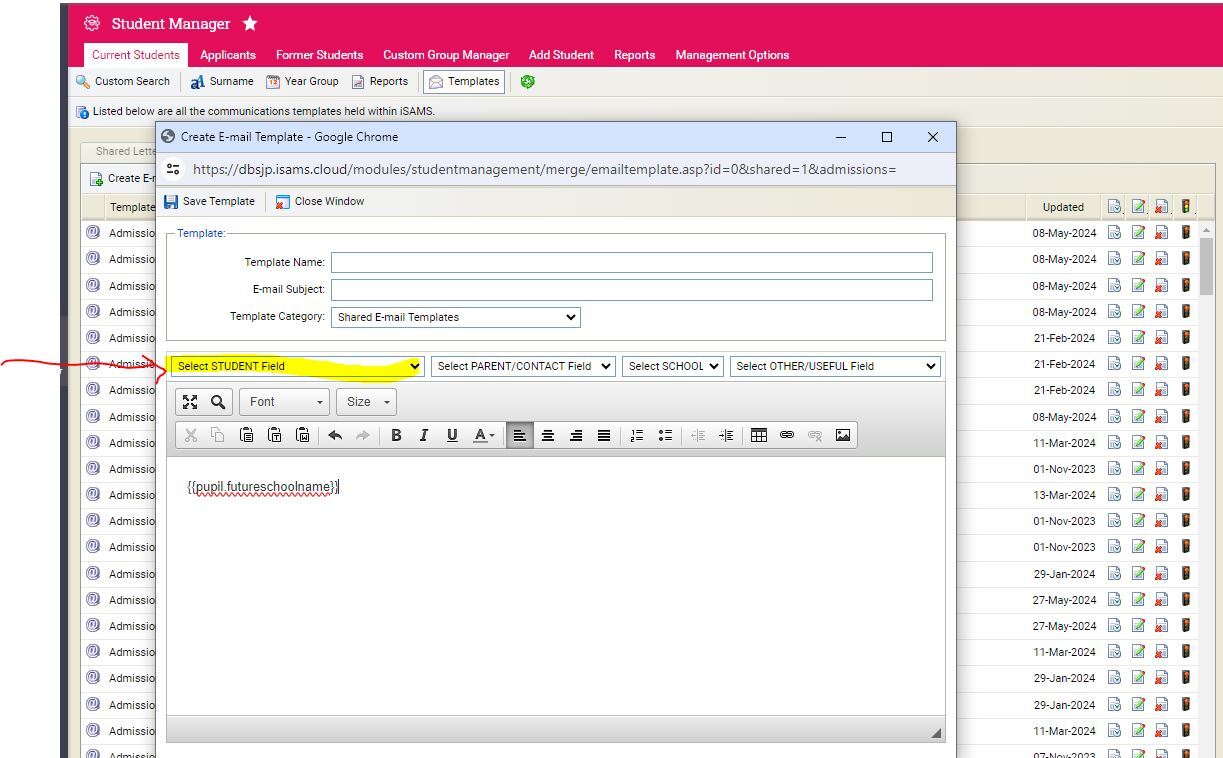Click the Save Template button
1223x758 pixels.
click(x=209, y=201)
